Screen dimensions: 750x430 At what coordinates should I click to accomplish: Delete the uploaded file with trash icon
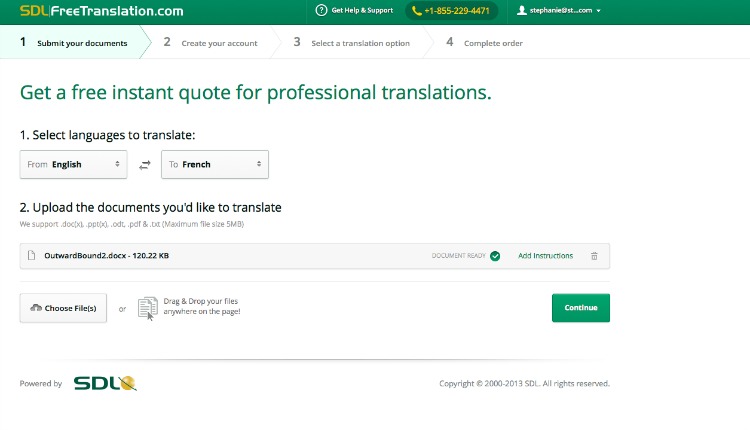(x=594, y=256)
